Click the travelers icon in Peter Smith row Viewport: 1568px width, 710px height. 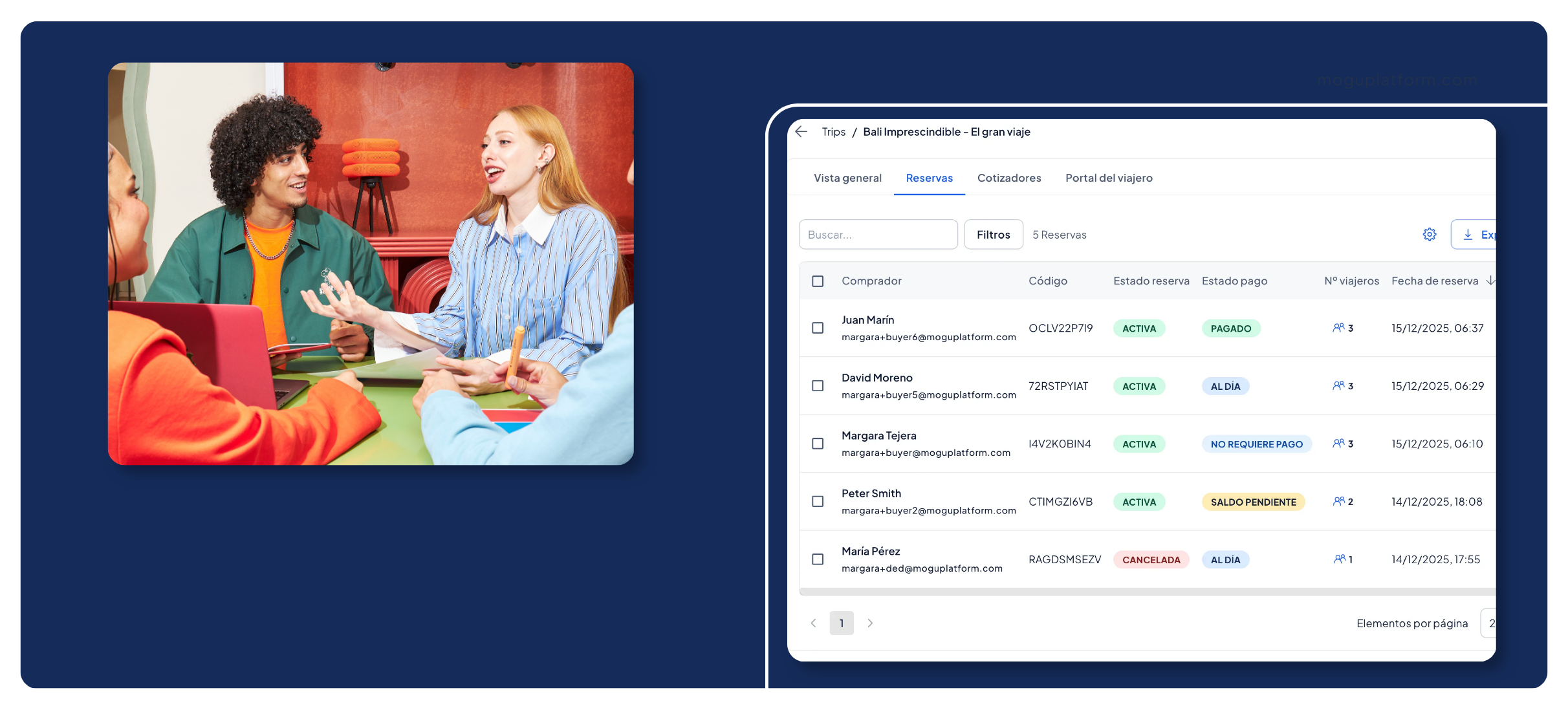1338,501
